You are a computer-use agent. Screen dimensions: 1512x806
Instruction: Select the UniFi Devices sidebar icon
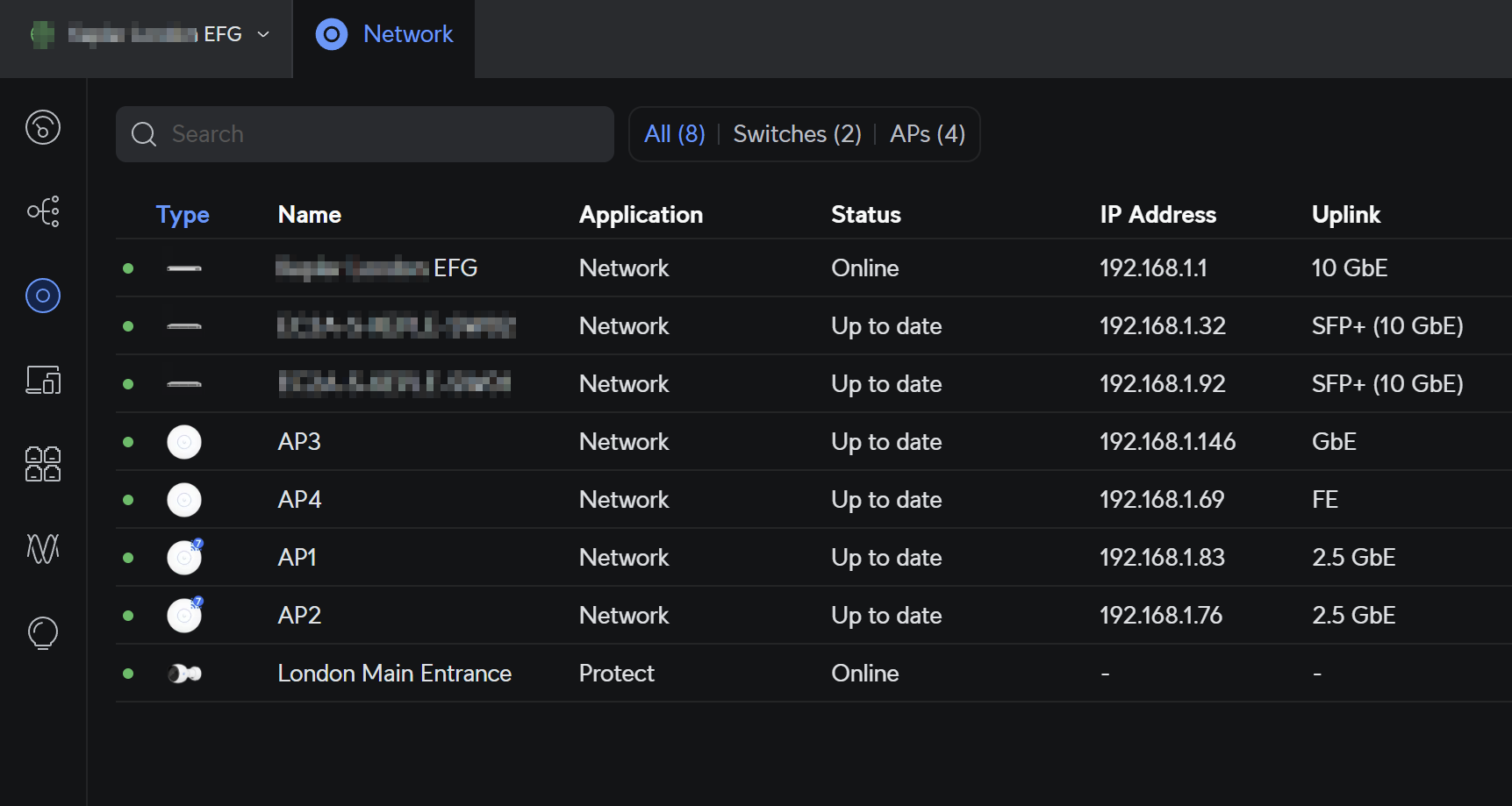[x=43, y=296]
